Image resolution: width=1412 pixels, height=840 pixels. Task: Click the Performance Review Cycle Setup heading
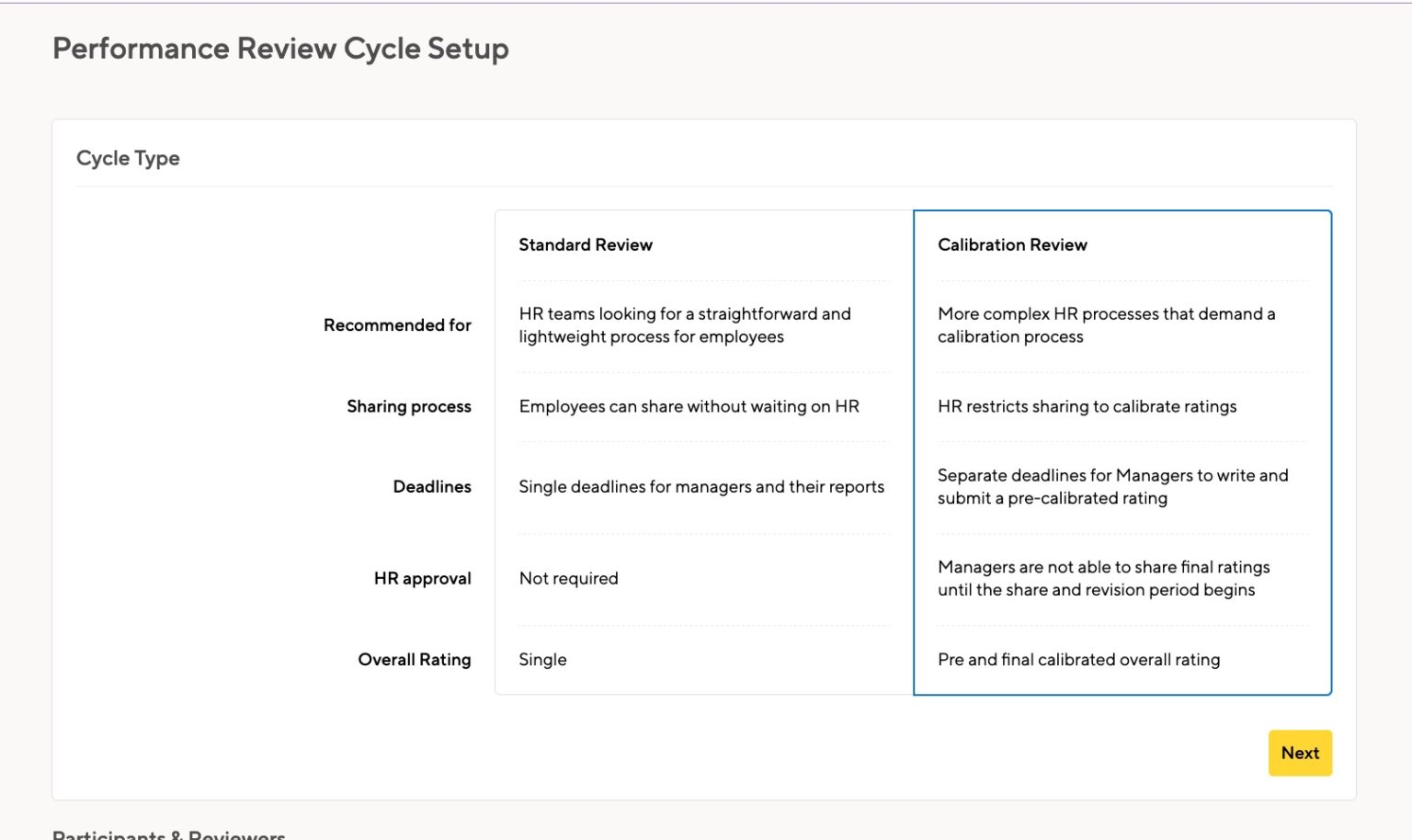coord(280,48)
